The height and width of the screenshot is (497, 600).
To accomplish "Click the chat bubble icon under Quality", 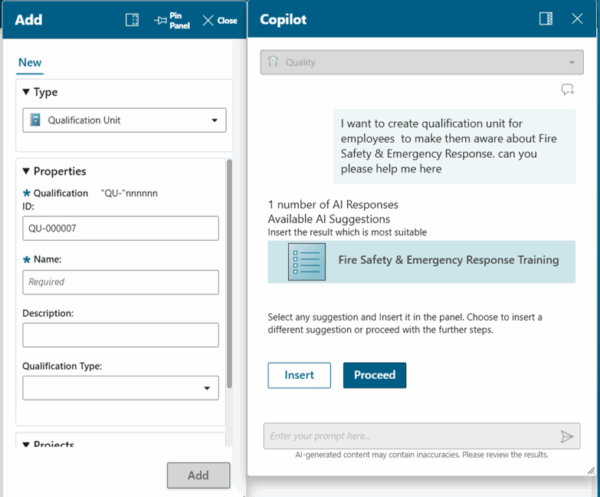I will [567, 90].
